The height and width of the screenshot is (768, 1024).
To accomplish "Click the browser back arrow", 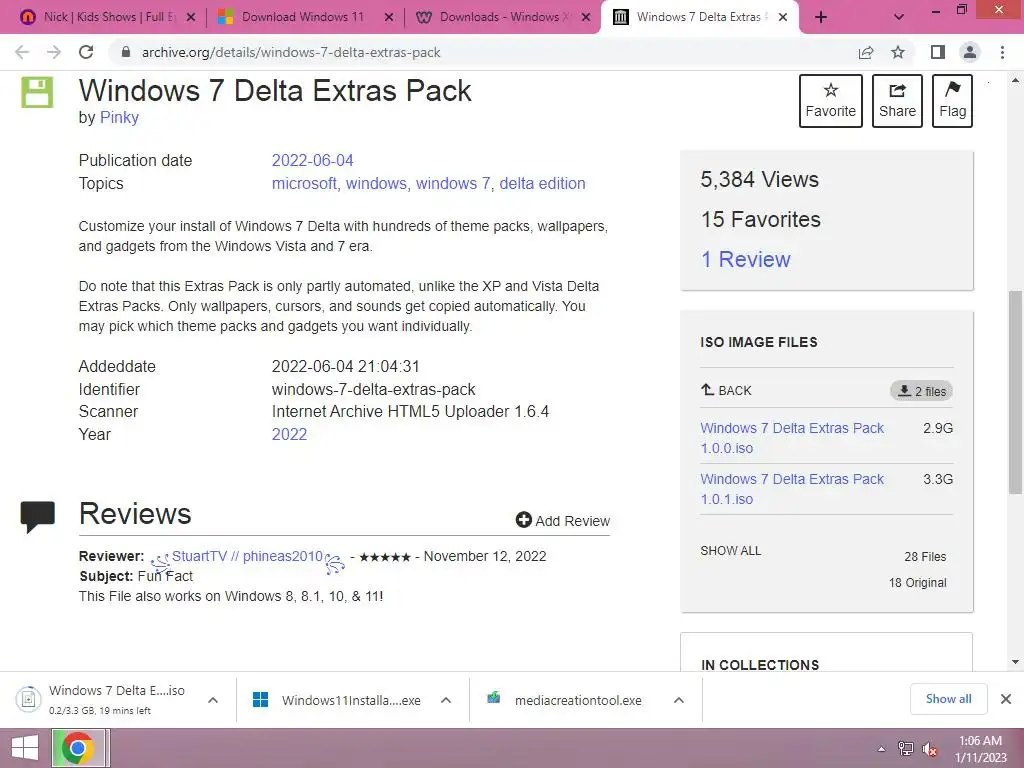I will coord(22,52).
